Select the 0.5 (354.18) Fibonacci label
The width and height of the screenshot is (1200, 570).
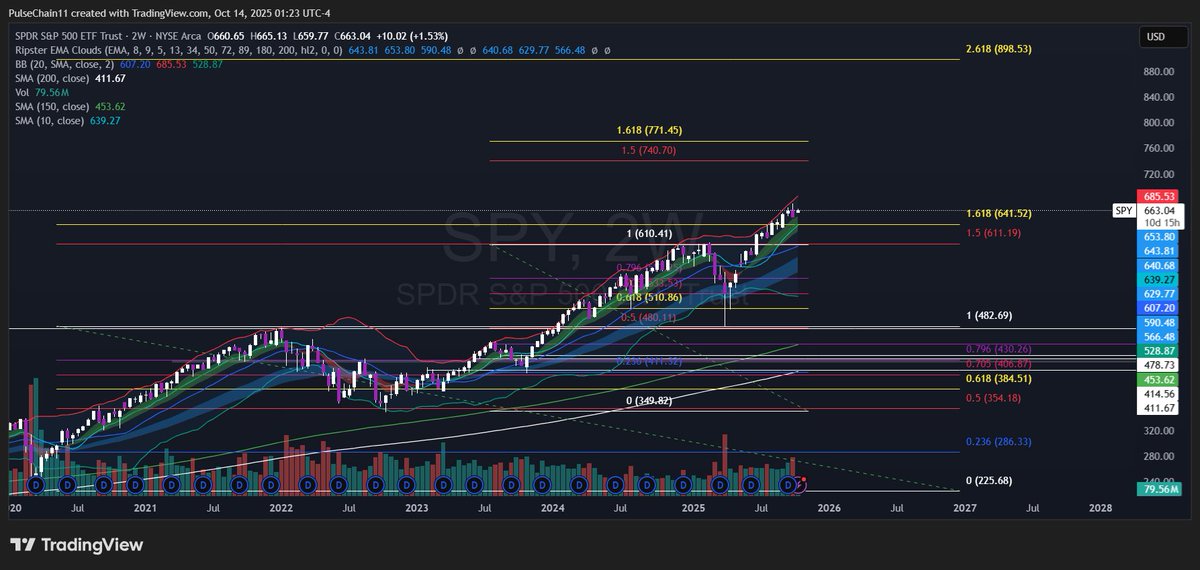[x=993, y=398]
